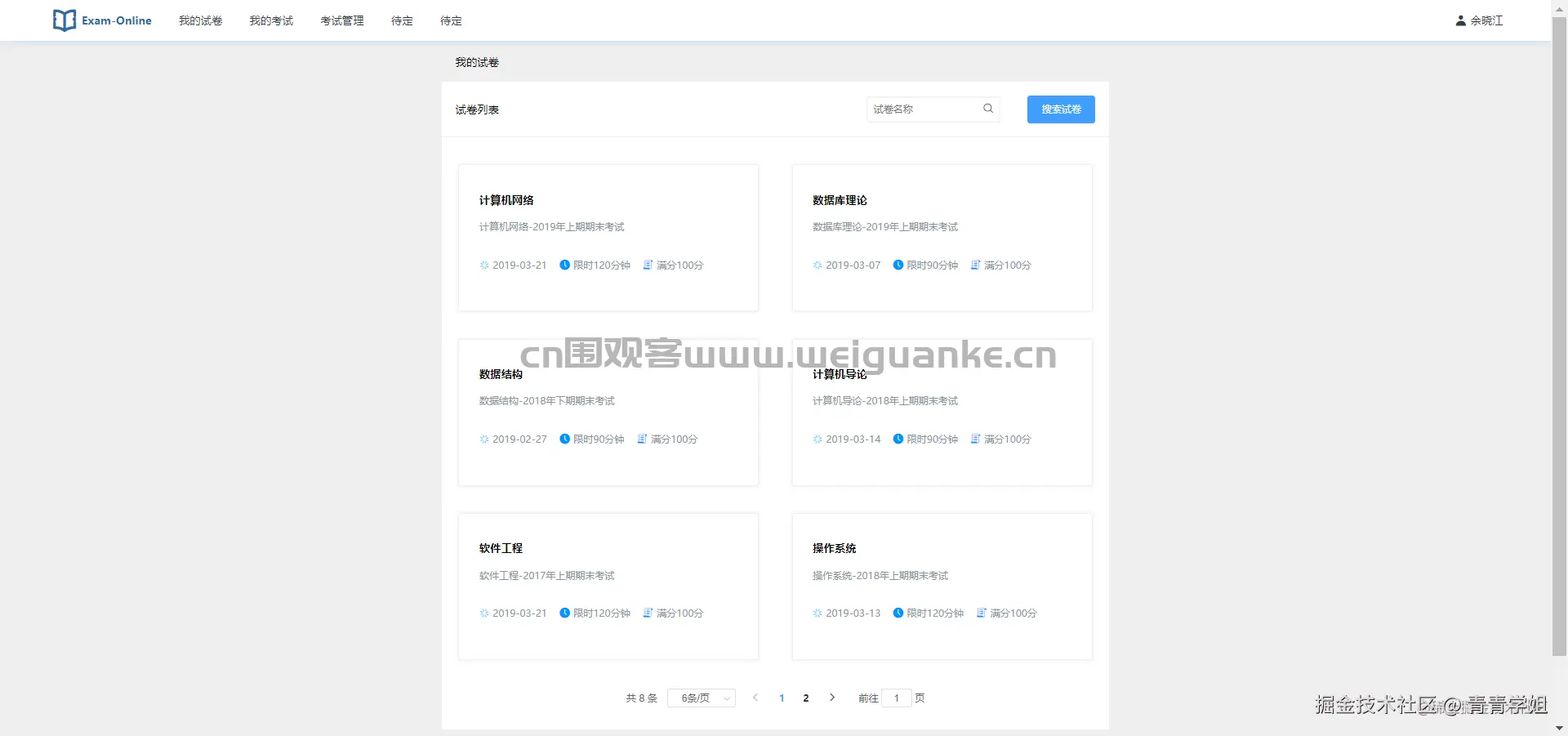Click the 2019-03-13 date text
This screenshot has height=736, width=1568.
[x=853, y=613]
